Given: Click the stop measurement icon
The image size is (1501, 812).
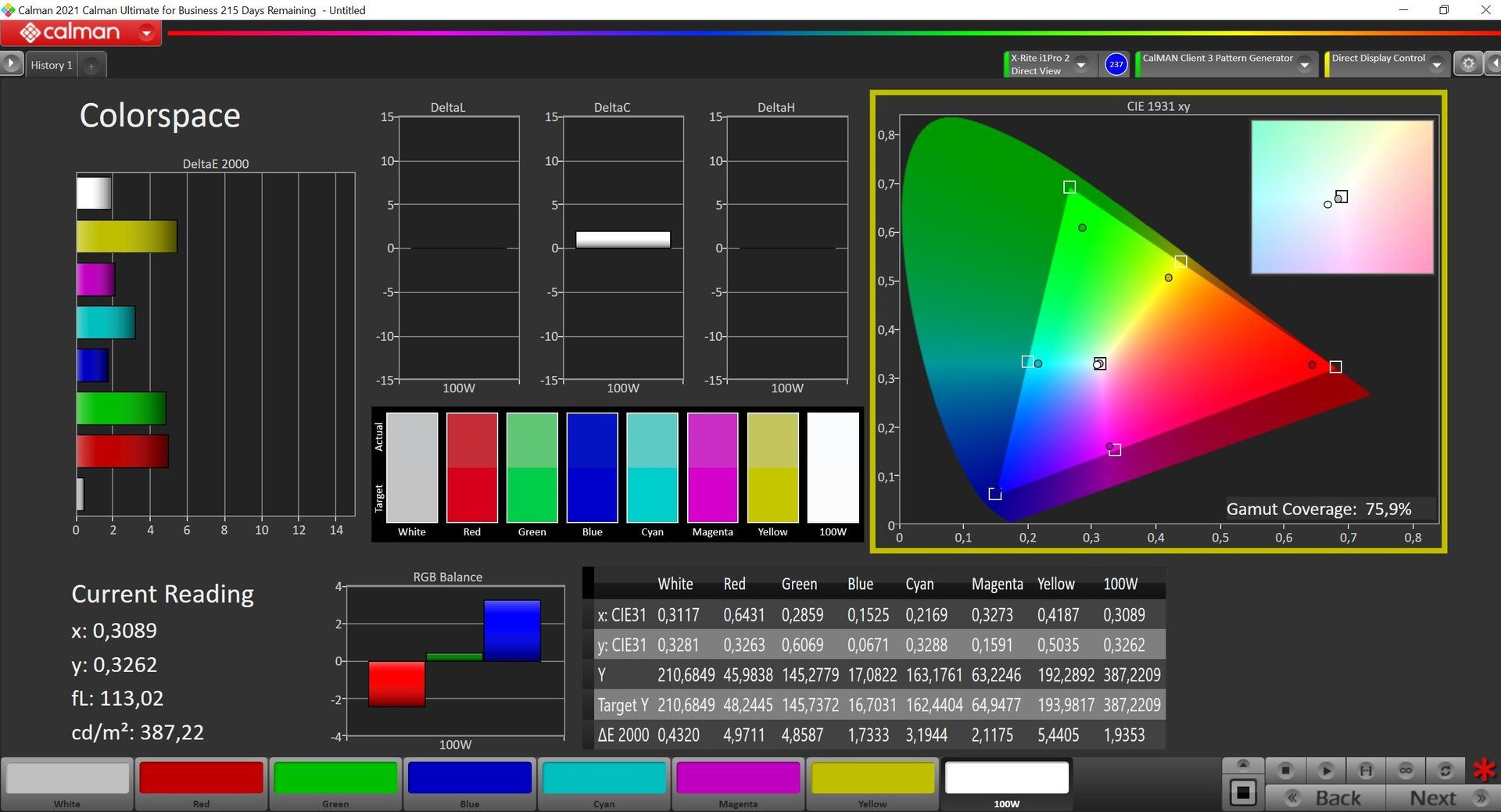Looking at the screenshot, I should [1285, 771].
